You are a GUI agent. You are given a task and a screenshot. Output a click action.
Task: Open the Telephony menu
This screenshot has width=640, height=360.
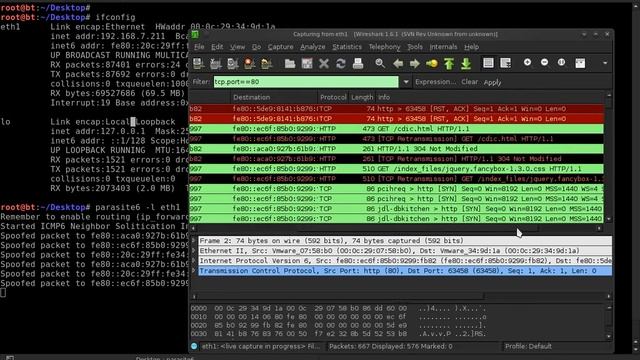[384, 47]
